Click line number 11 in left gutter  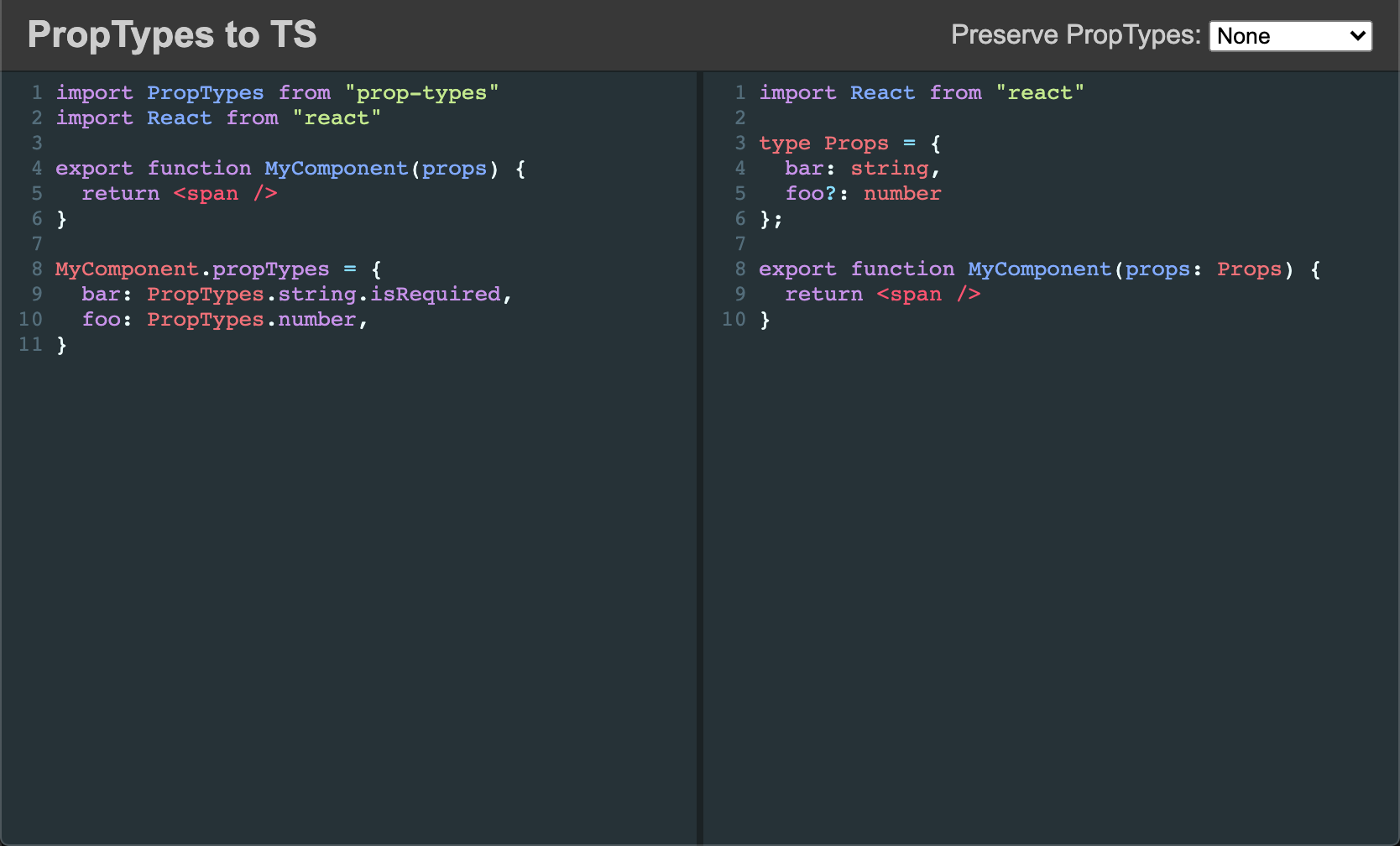pyautogui.click(x=30, y=344)
